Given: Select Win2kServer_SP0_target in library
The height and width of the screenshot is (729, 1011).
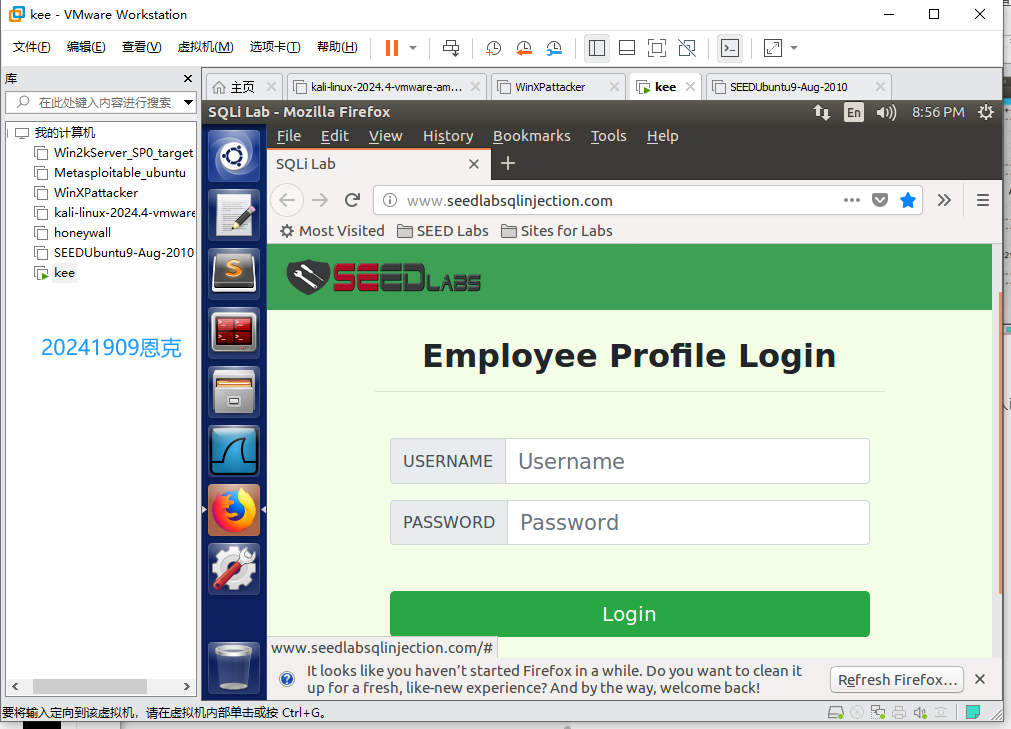Looking at the screenshot, I should pos(123,153).
